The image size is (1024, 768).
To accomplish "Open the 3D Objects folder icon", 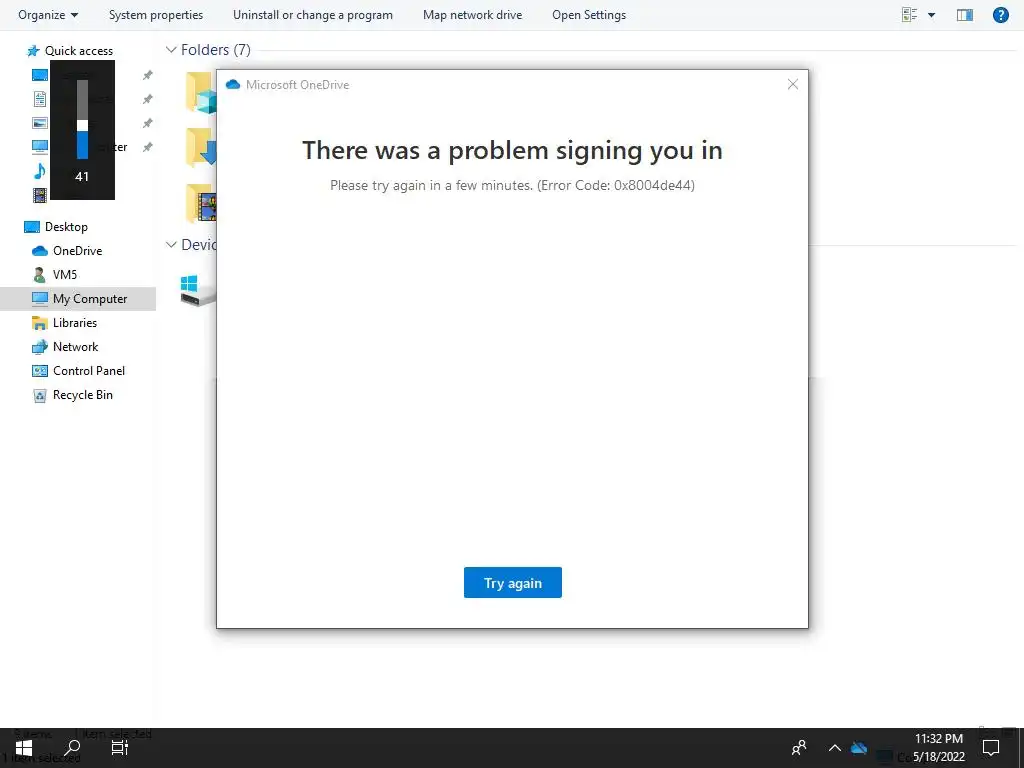I will [x=201, y=93].
